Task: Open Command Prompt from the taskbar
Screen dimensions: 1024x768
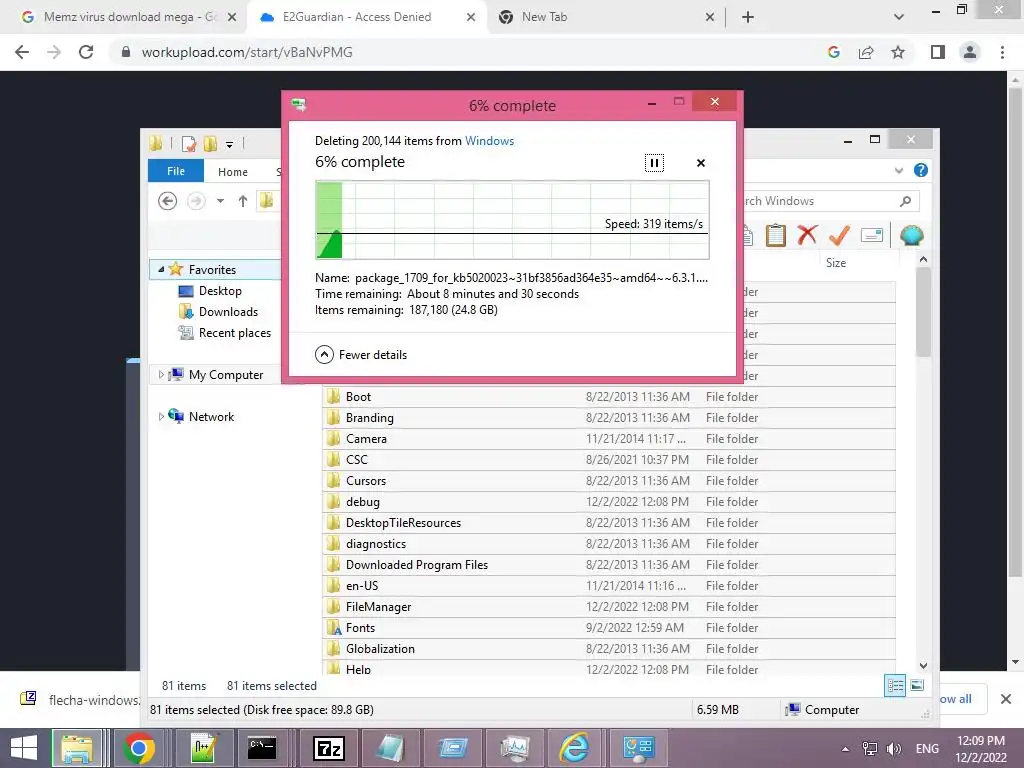Action: 262,748
